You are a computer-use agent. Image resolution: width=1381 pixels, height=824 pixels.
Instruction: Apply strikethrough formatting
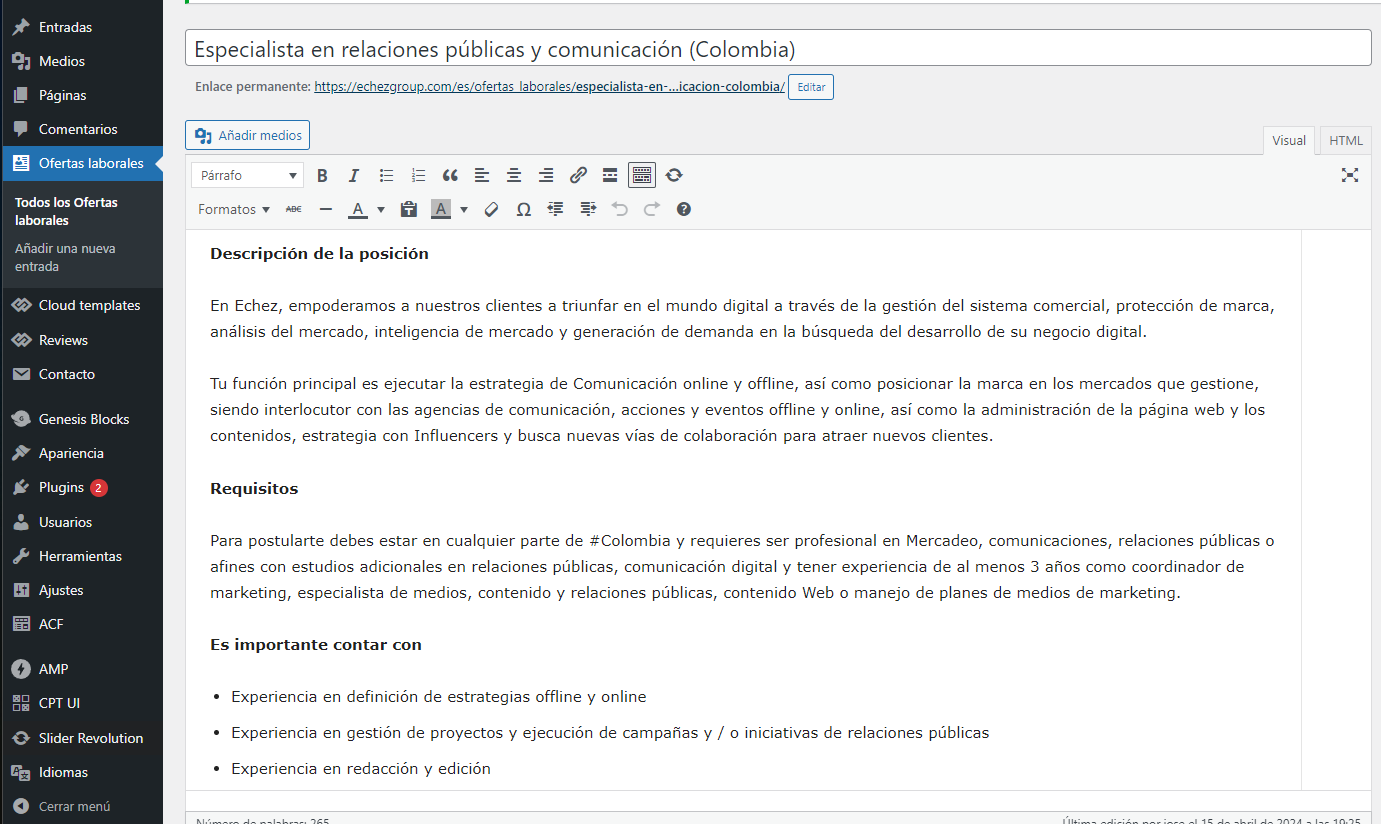294,209
